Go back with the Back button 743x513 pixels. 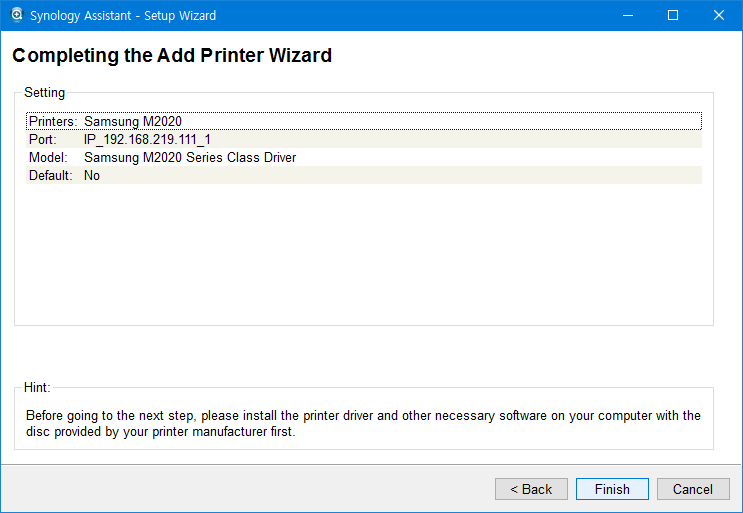[531, 489]
